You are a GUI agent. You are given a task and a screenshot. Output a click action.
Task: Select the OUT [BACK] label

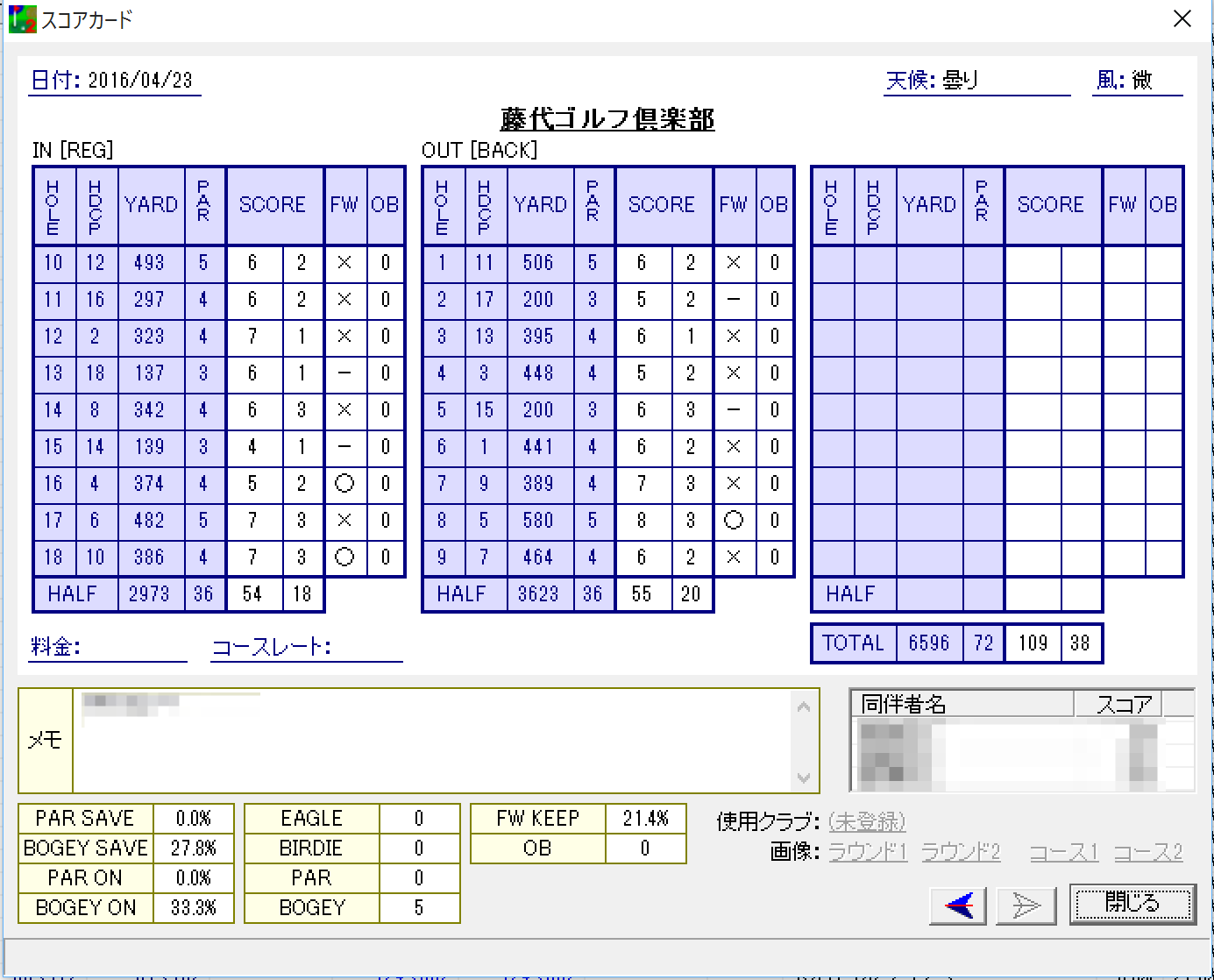pos(479,150)
